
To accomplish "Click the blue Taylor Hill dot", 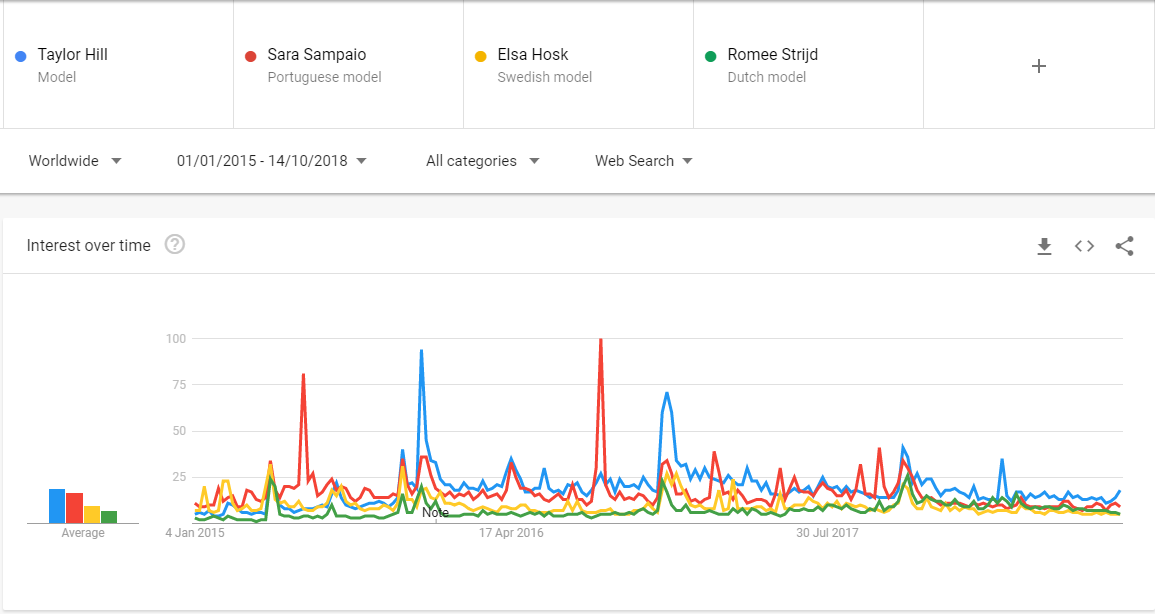I will pyautogui.click(x=21, y=56).
